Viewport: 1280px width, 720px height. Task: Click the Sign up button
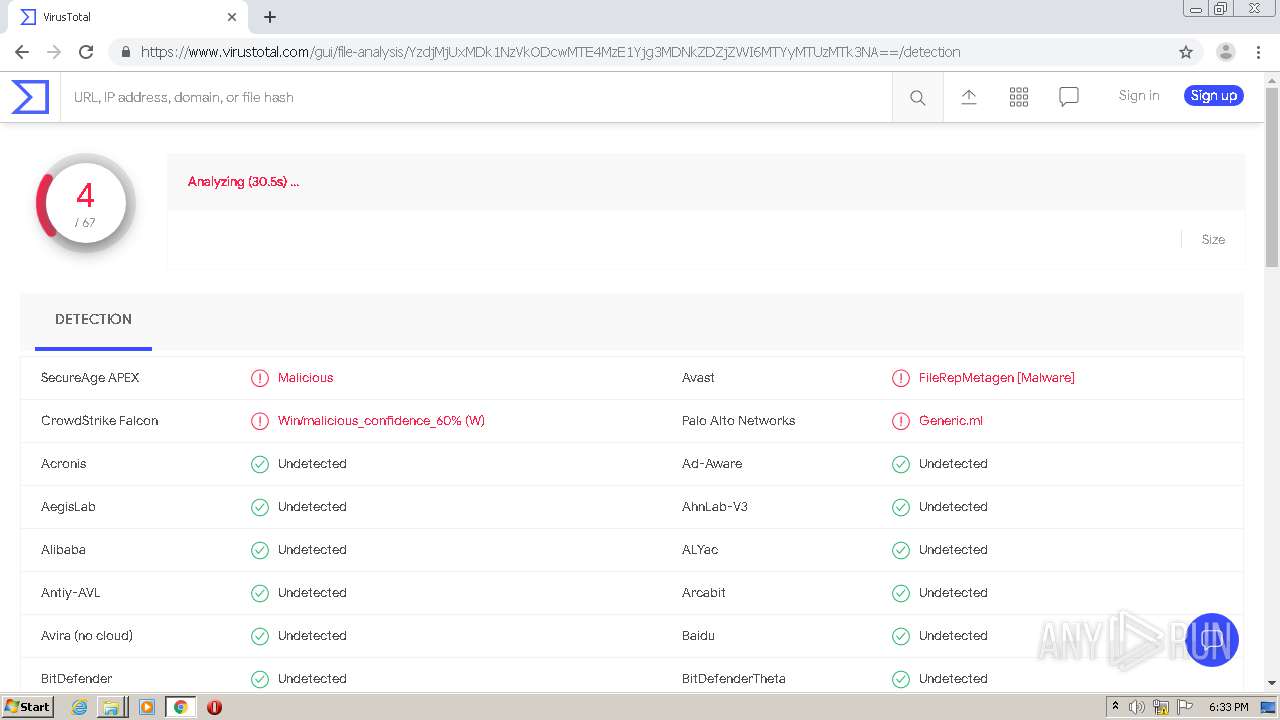(x=1214, y=96)
